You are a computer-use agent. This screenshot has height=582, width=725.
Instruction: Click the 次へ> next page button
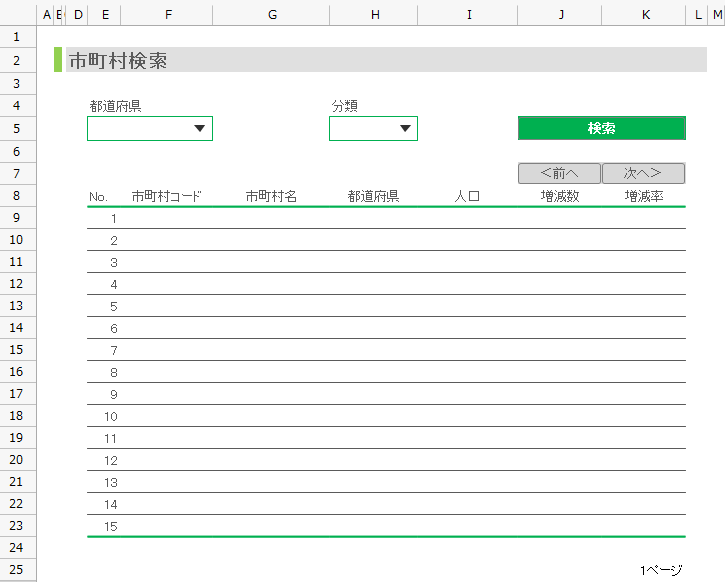pyautogui.click(x=643, y=173)
